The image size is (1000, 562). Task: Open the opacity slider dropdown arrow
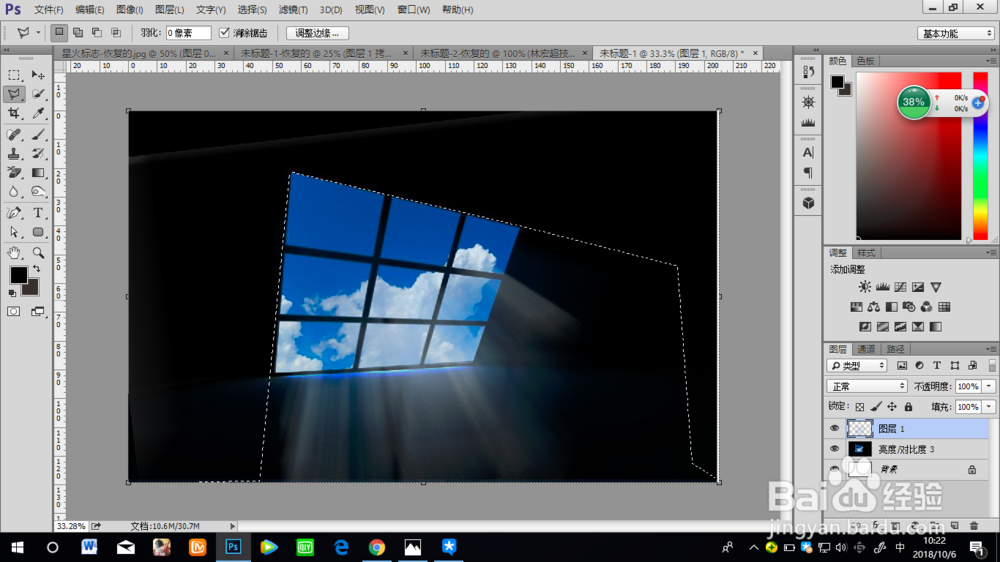coord(989,387)
